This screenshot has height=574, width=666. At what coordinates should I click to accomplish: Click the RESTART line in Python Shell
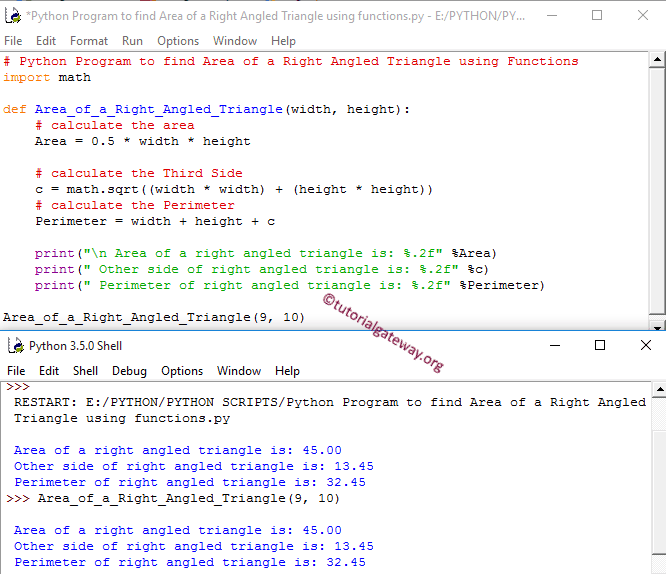(330, 402)
